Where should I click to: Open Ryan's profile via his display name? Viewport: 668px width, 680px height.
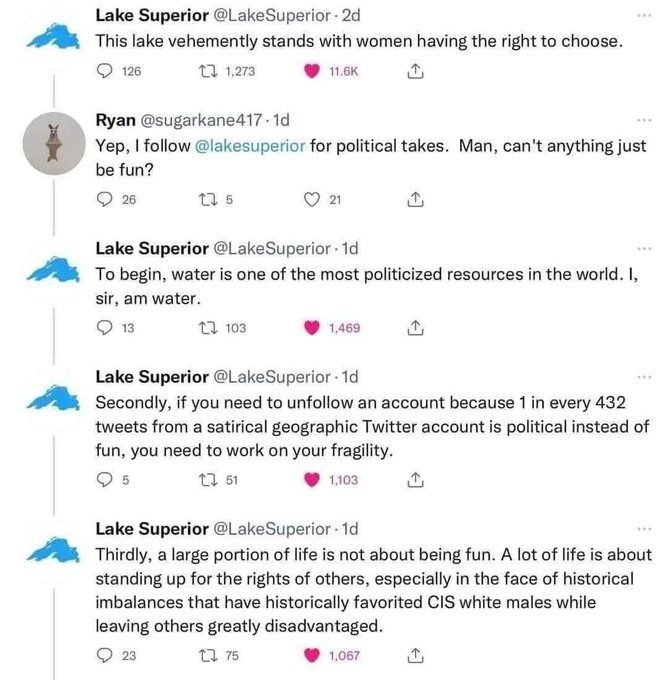pos(115,121)
